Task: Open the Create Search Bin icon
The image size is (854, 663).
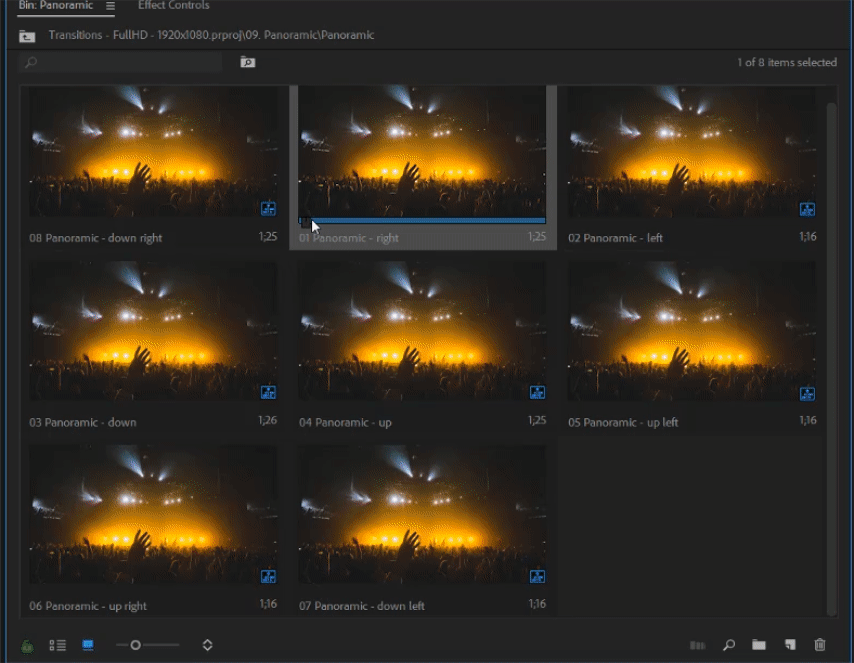Action: 248,62
